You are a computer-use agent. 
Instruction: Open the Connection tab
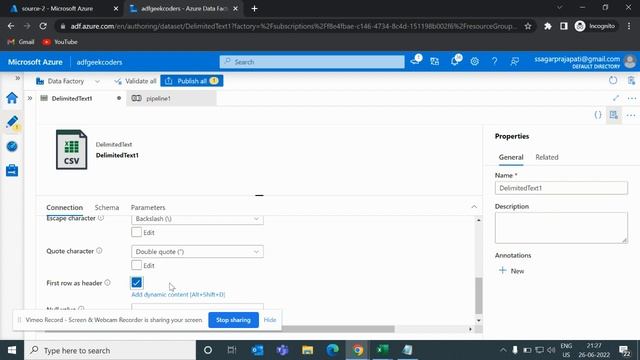64,207
